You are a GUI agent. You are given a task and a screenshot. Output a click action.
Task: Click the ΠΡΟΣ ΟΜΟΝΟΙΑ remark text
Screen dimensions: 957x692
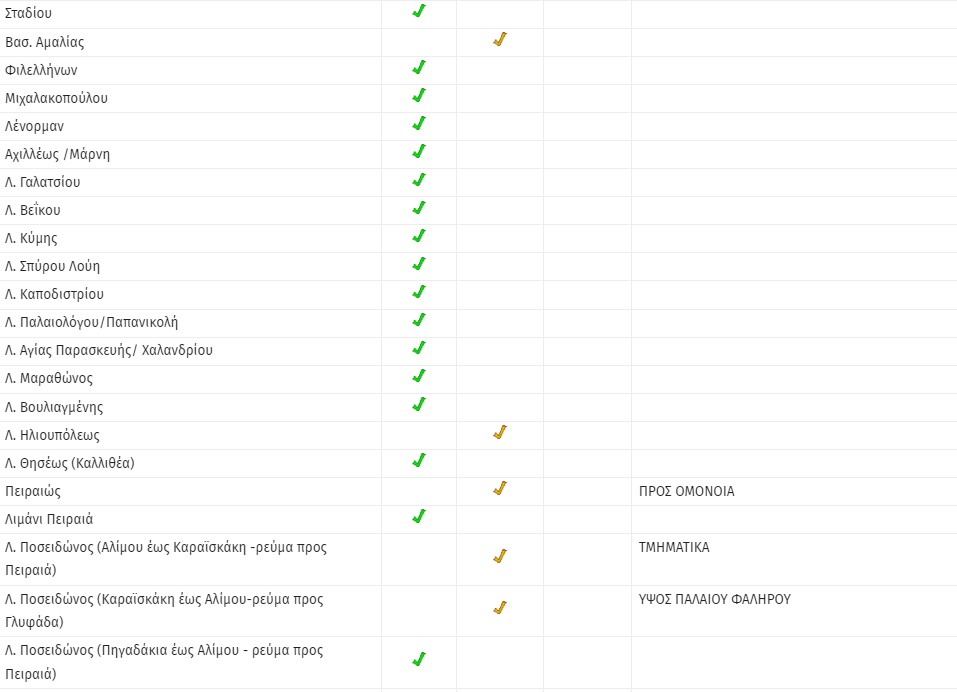point(686,492)
